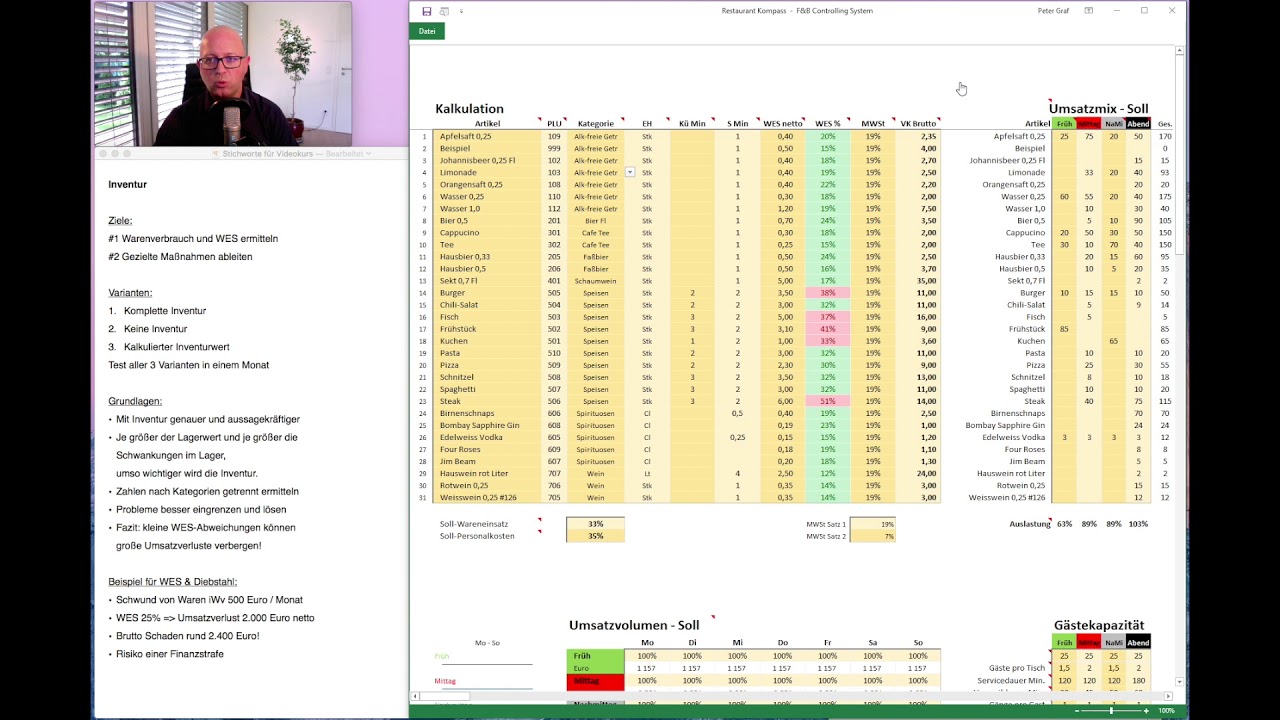
Task: Click the Ziele: underlined heading
Action: [x=120, y=221]
